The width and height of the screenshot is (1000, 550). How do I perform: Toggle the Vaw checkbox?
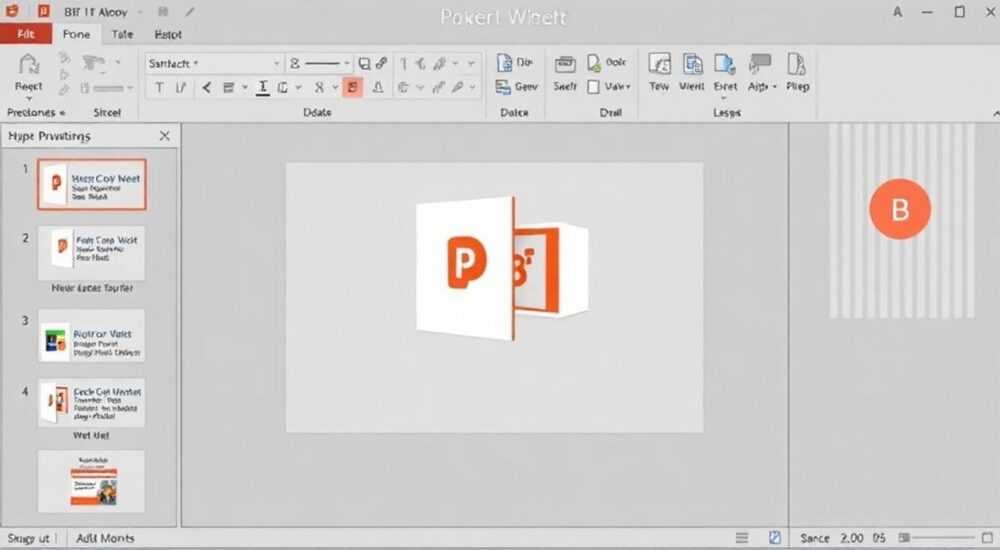(x=593, y=87)
